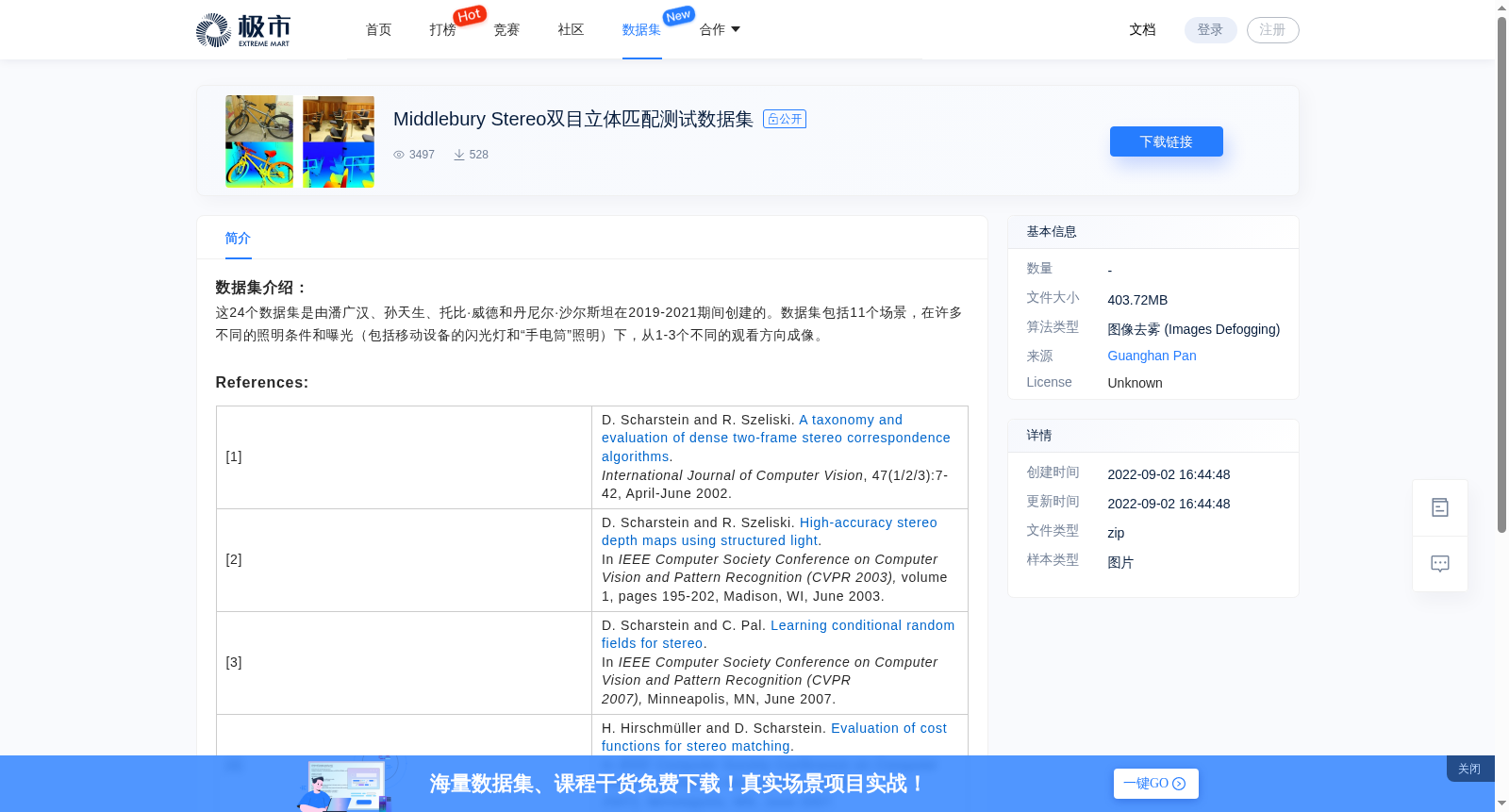Close the bottom banner with 关闭
Image resolution: width=1509 pixels, height=812 pixels.
coord(1469,769)
